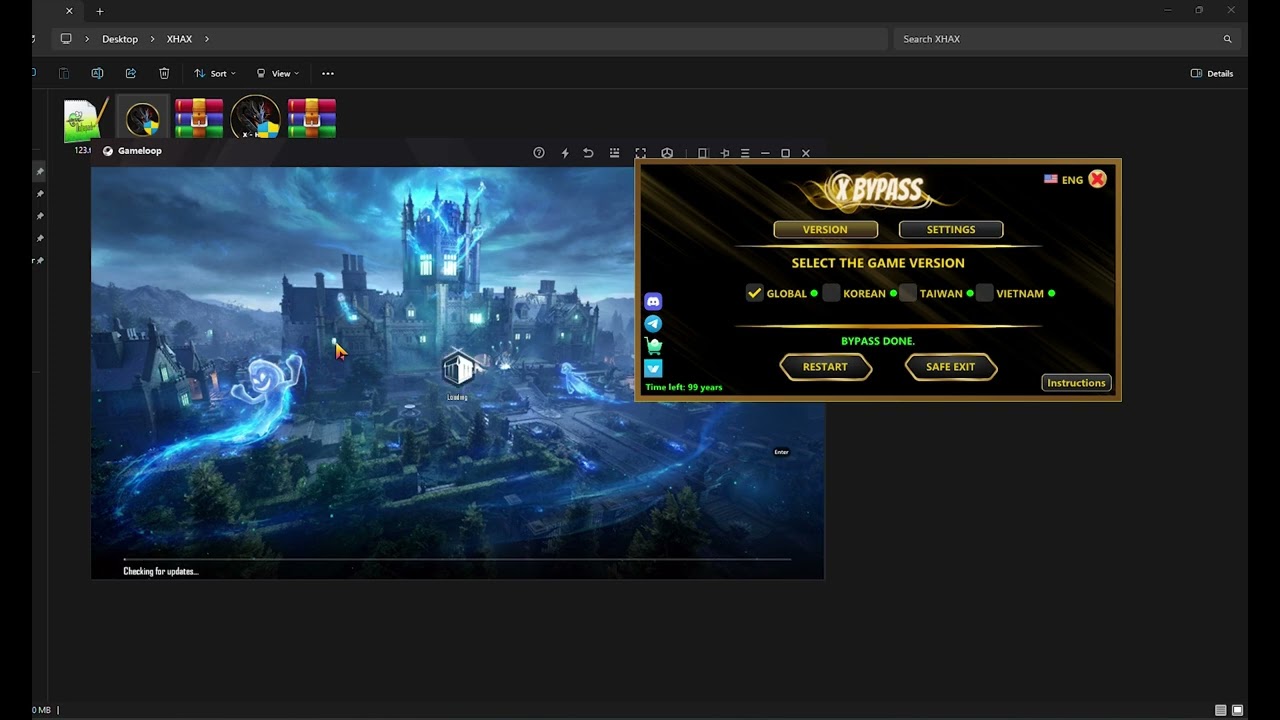This screenshot has width=1280, height=720.
Task: Open the Discord link in X Bypass
Action: click(x=653, y=301)
